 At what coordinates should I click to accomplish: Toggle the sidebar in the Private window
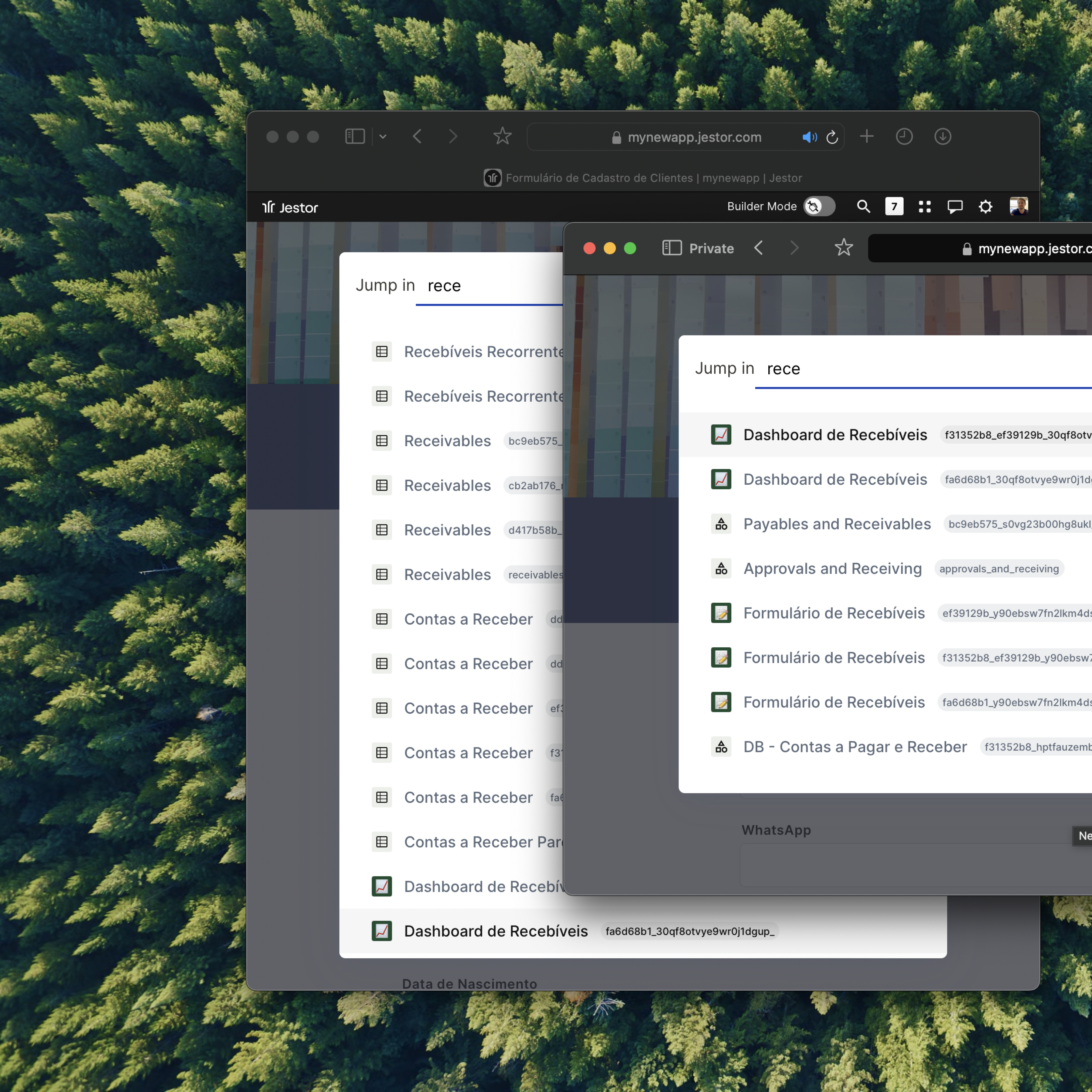[x=672, y=248]
